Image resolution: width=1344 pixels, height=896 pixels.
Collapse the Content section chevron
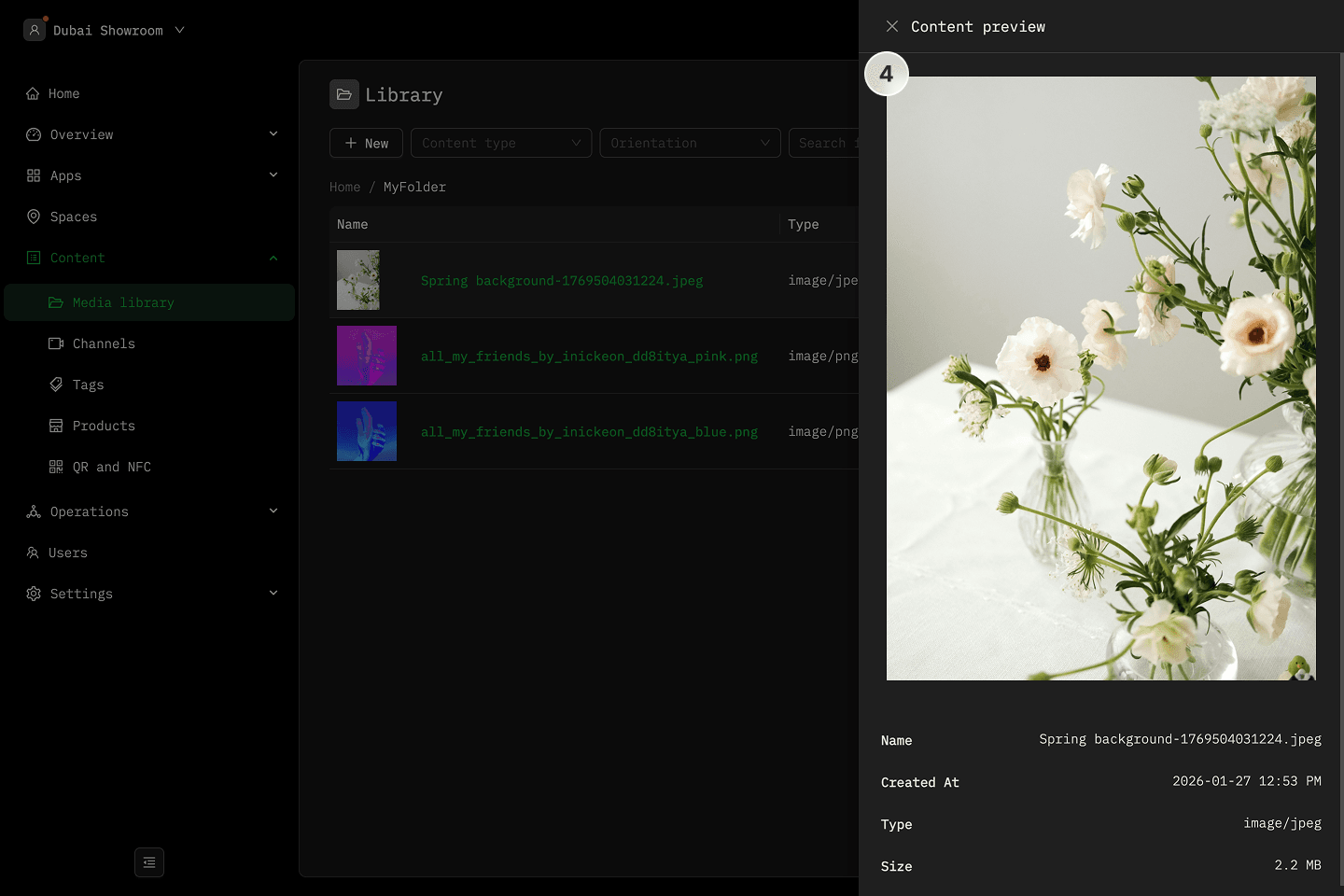click(273, 258)
